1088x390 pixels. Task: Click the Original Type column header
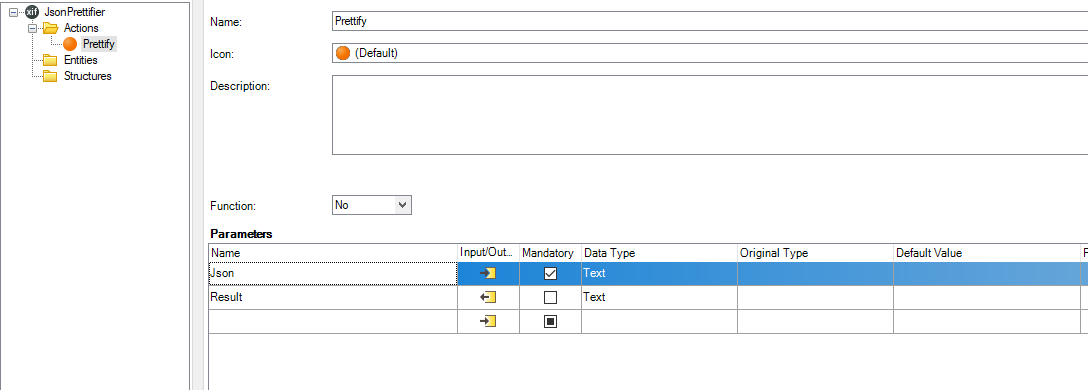tap(815, 253)
